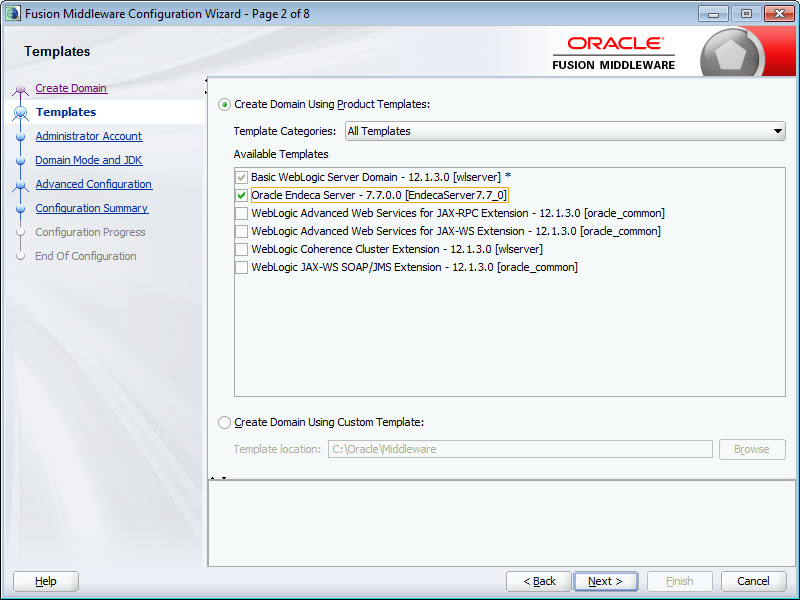Click the left-panel collapse arrows on the splitter

(x=206, y=86)
